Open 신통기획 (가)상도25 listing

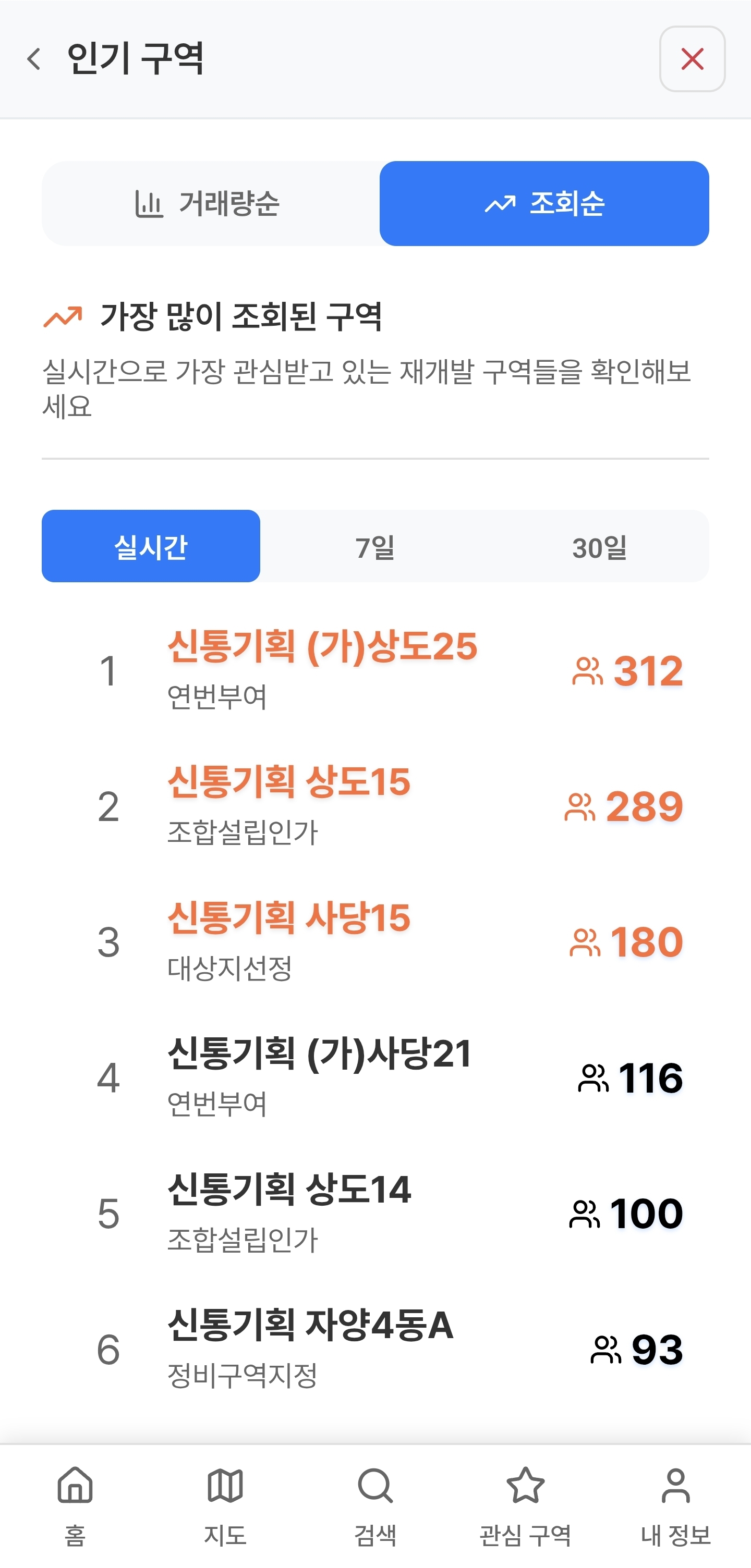pyautogui.click(x=322, y=646)
